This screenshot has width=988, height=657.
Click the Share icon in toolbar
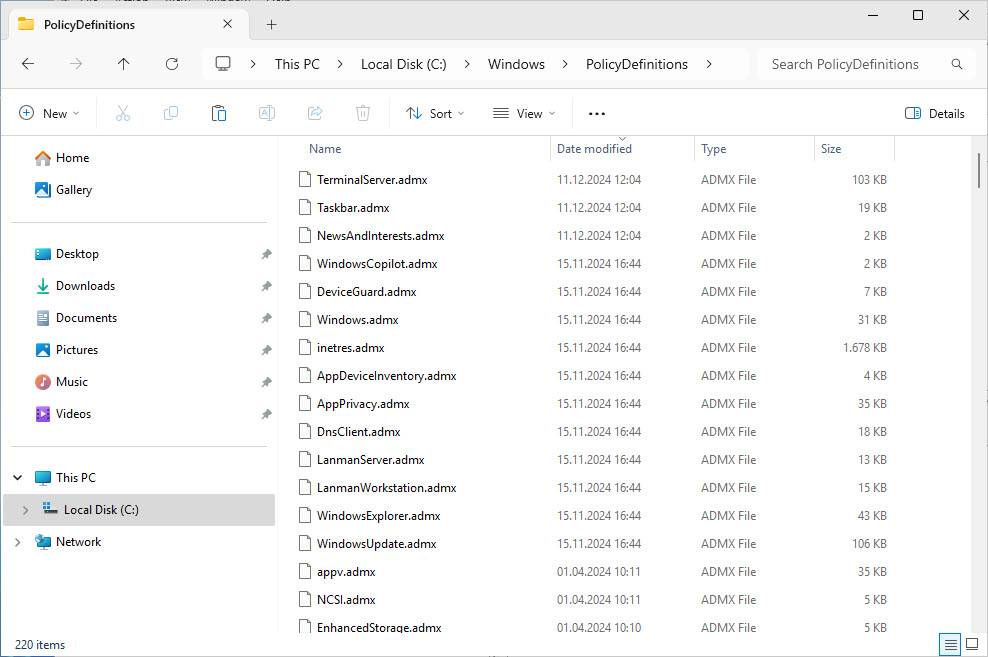coord(315,114)
